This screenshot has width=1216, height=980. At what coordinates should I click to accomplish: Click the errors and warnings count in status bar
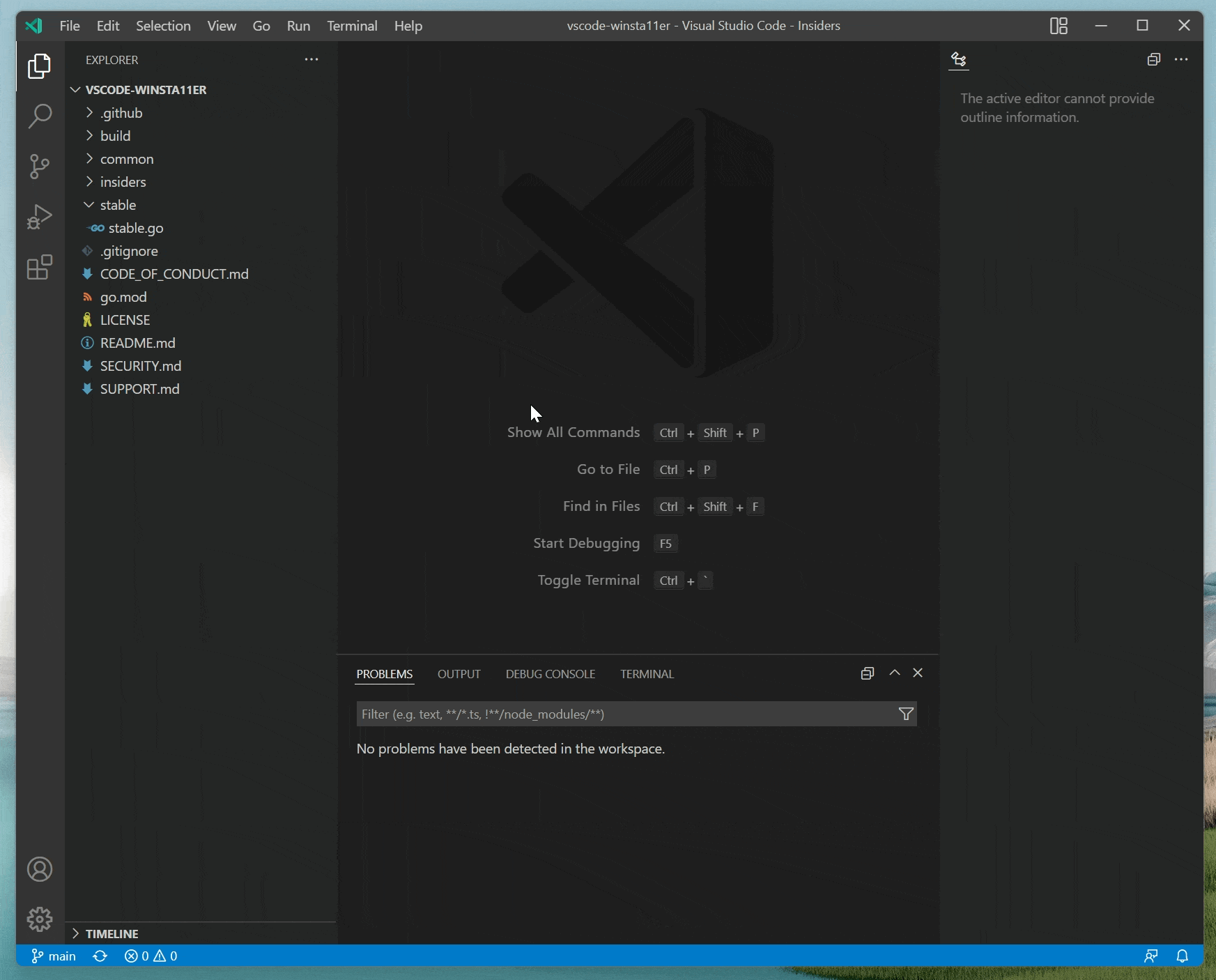click(x=151, y=956)
